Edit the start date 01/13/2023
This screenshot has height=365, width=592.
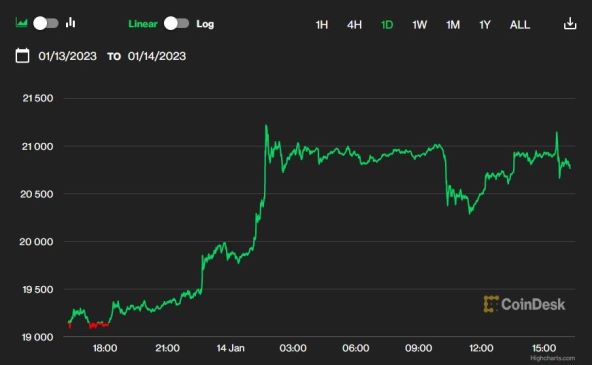click(x=68, y=56)
